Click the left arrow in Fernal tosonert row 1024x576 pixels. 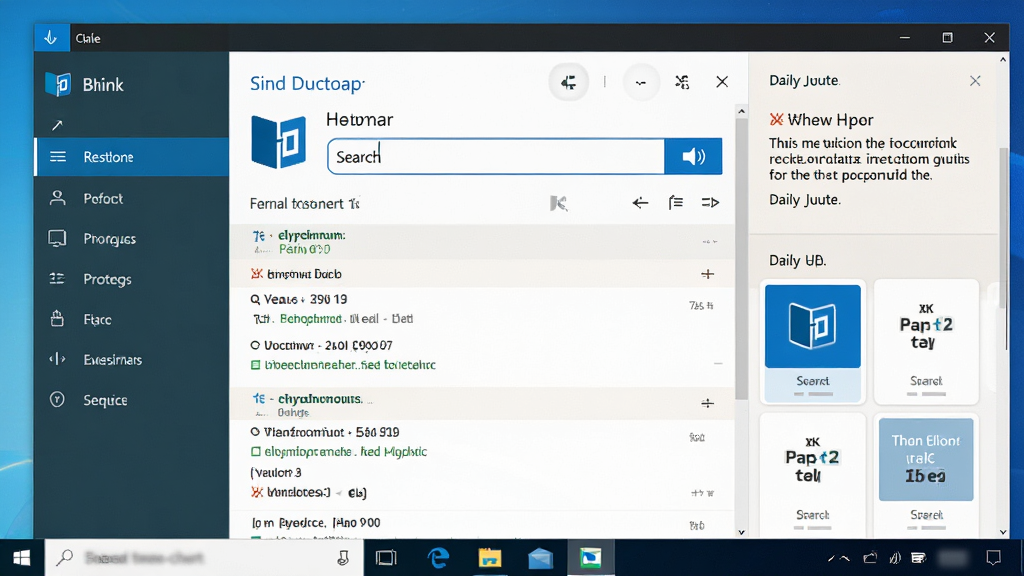640,203
